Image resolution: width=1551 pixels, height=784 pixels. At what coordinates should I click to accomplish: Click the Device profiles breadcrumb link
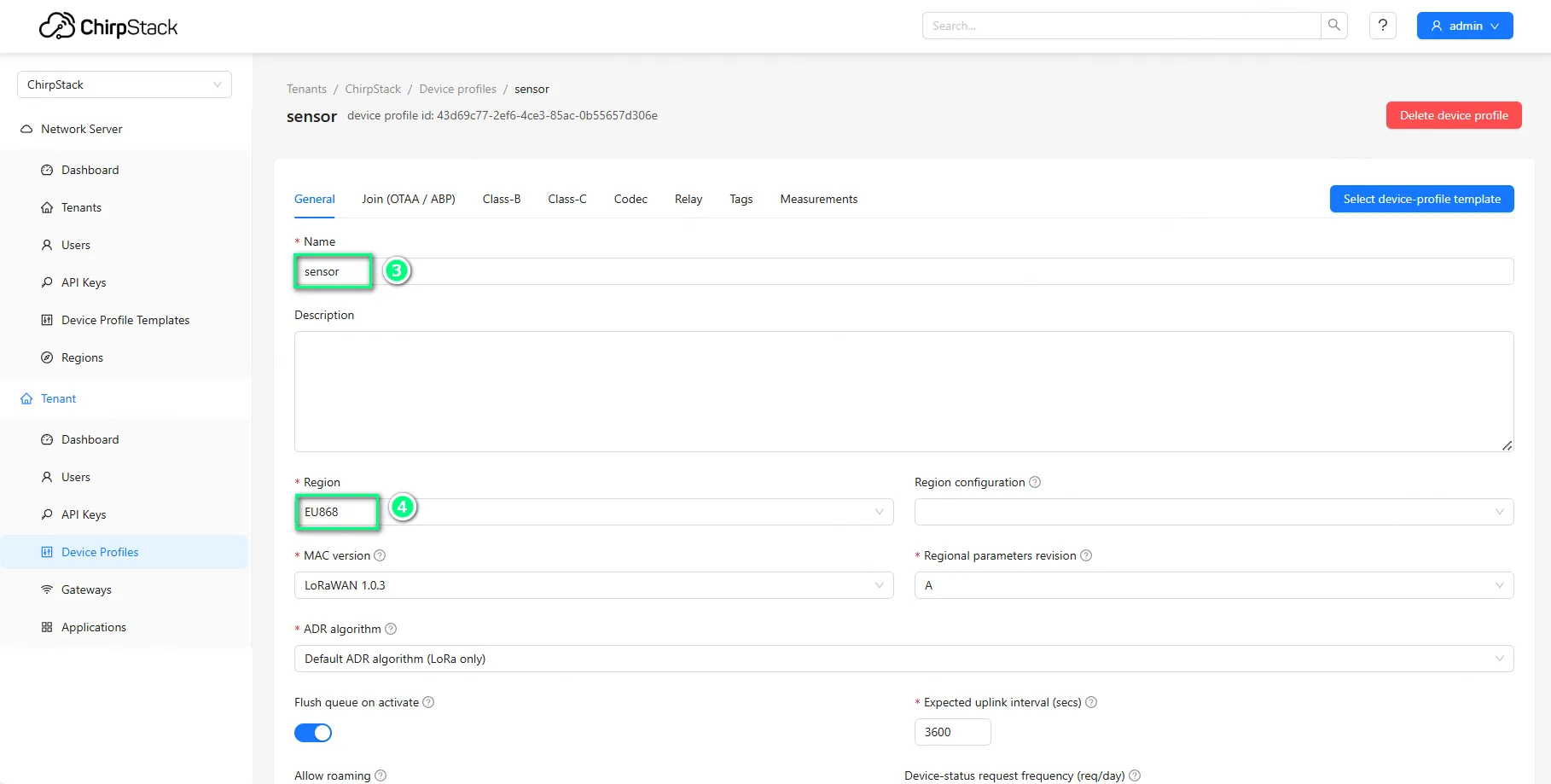click(x=457, y=89)
